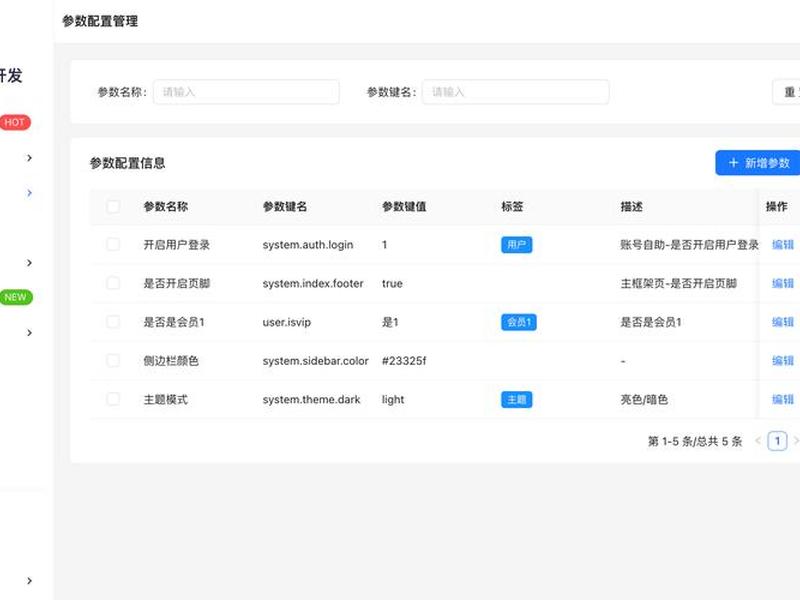Check the 开启用户登录 row checkbox
The width and height of the screenshot is (800, 600).
113,244
